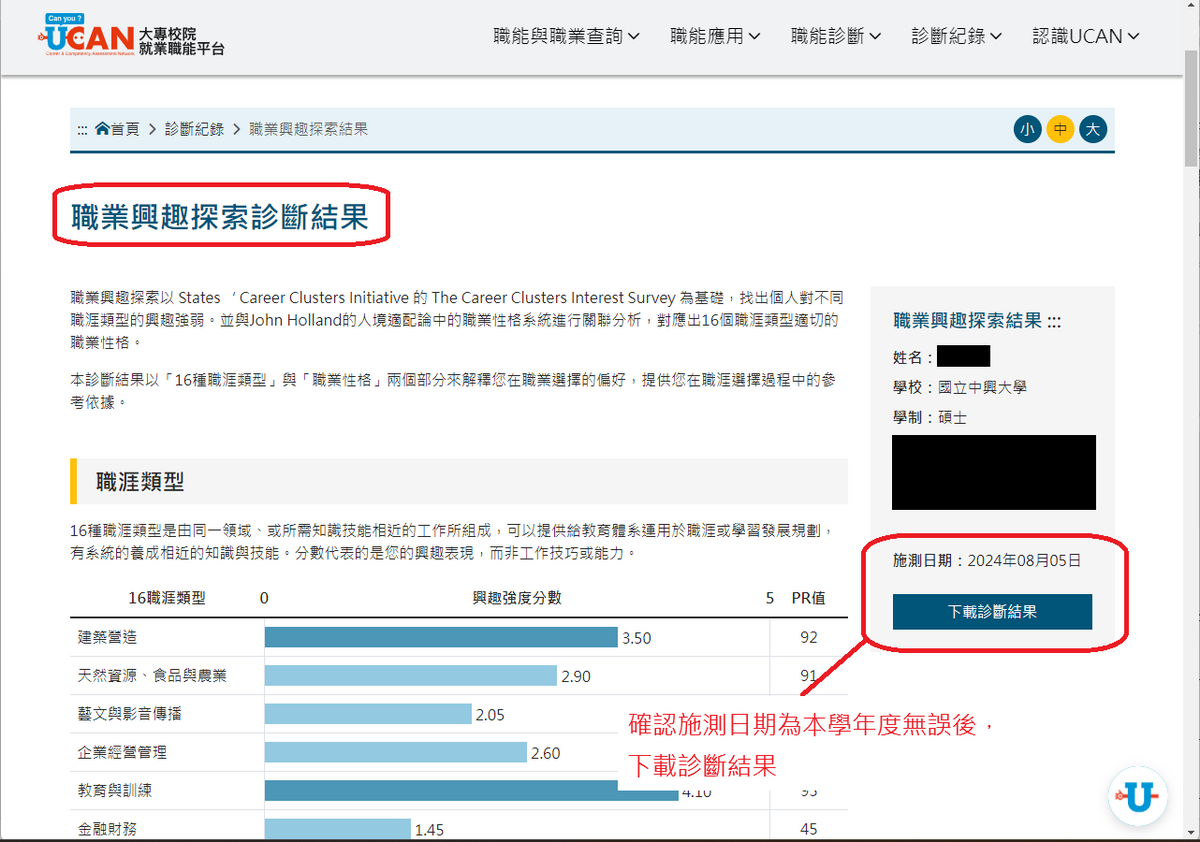
Task: Expand the 職能應用 menu
Action: click(715, 36)
